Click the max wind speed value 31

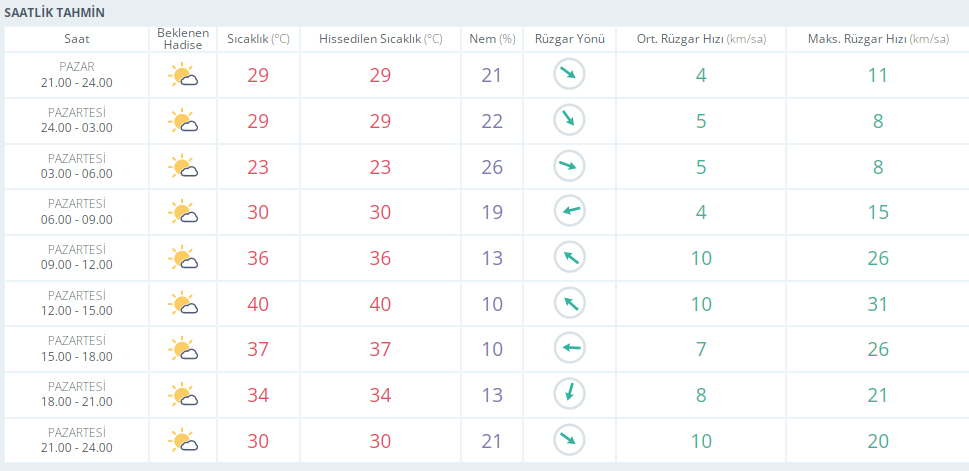coord(877,304)
